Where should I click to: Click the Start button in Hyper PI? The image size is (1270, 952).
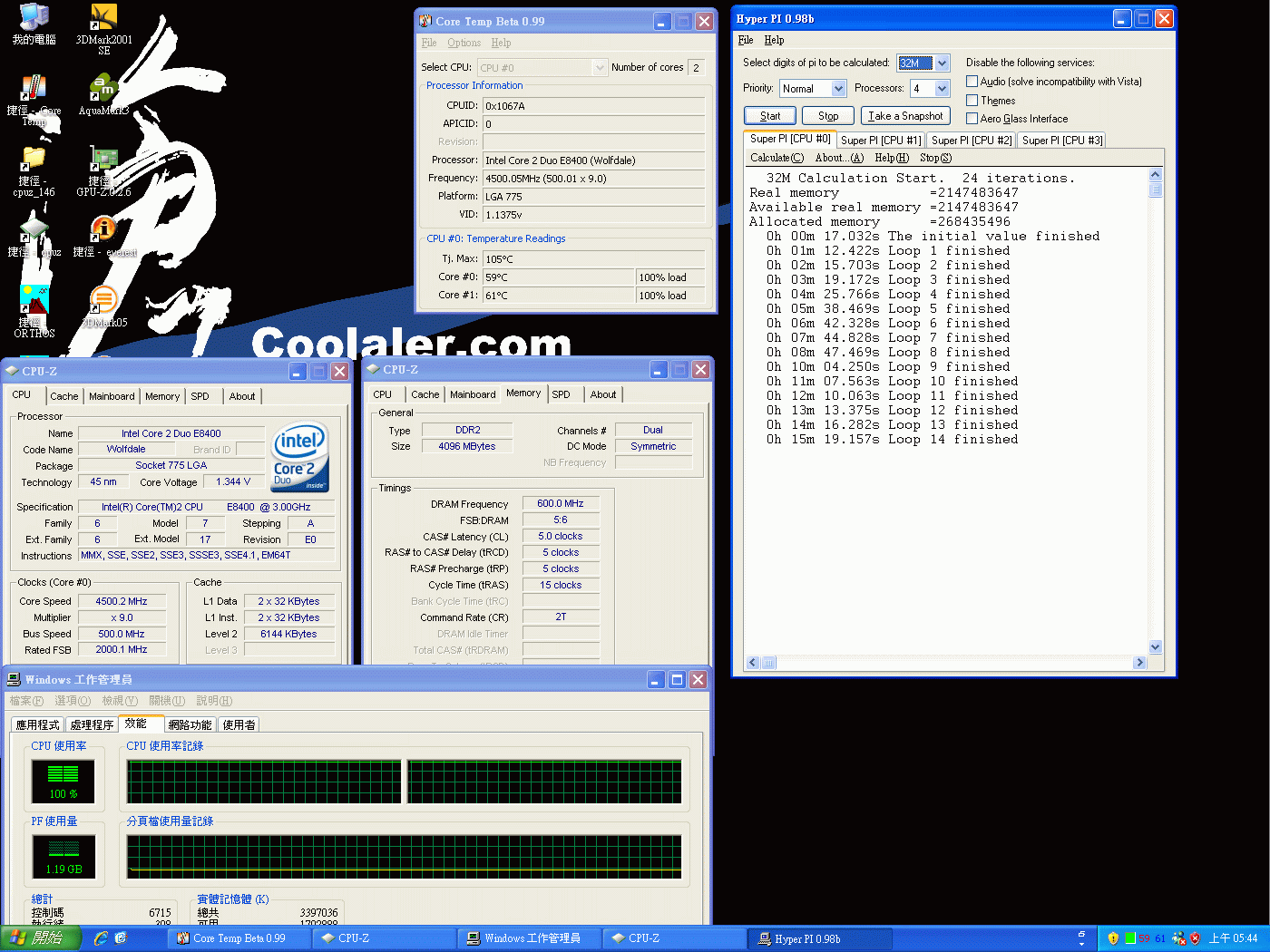click(770, 116)
